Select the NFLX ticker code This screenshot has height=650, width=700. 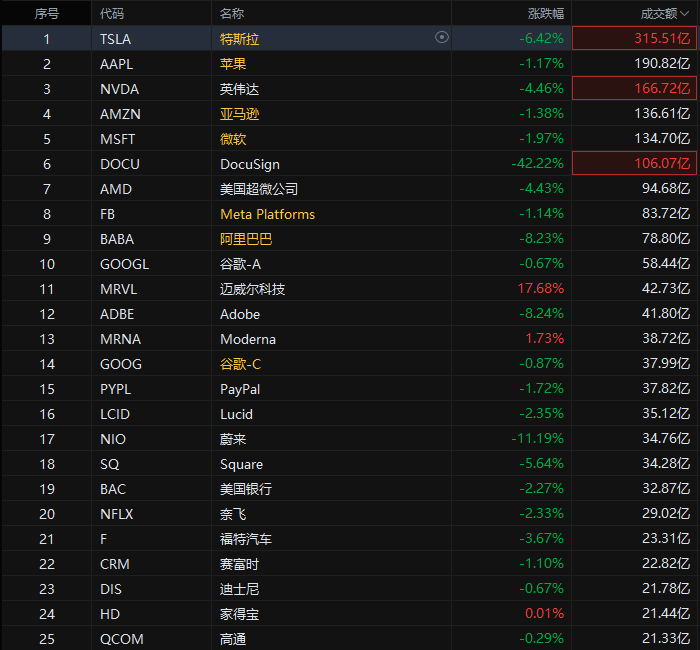[x=117, y=514]
